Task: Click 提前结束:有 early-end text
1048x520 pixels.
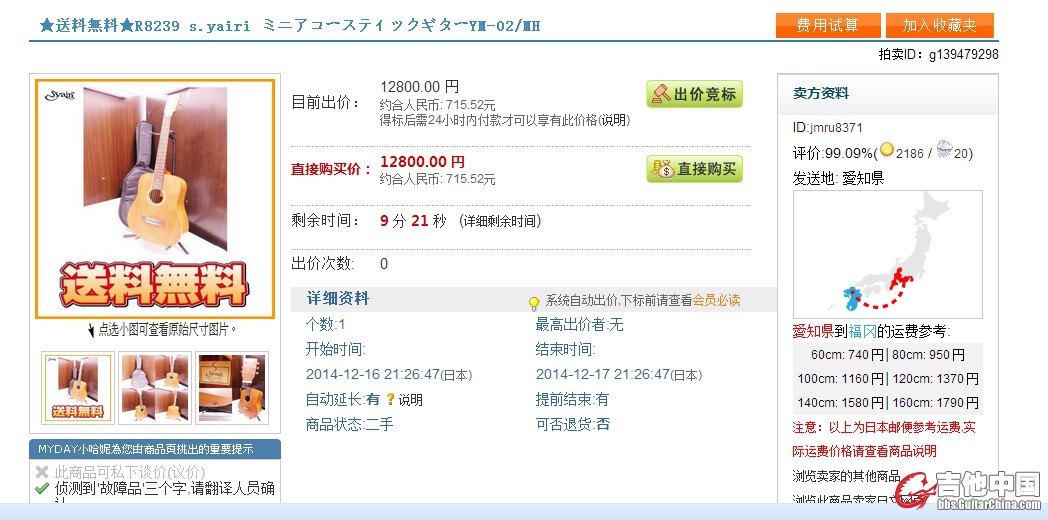Action: 573,400
